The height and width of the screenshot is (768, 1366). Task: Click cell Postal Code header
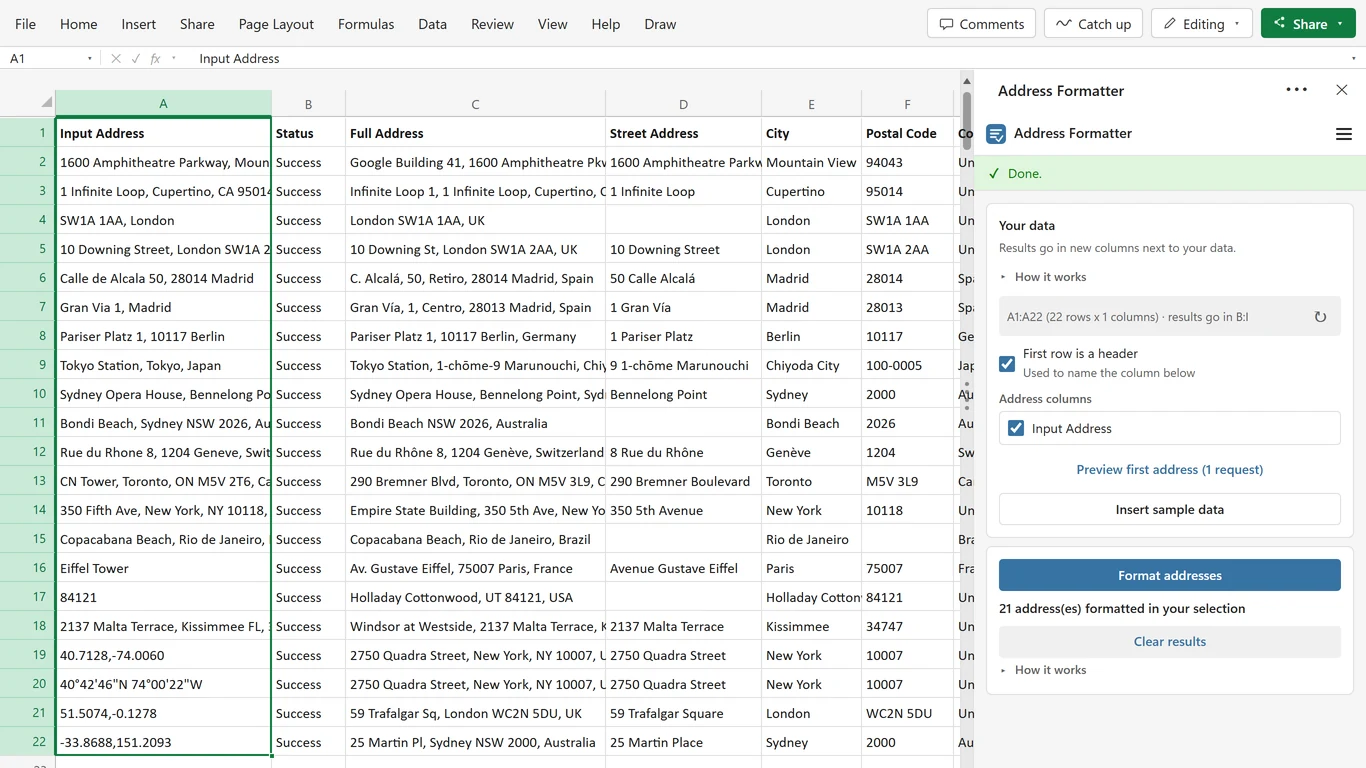coord(907,133)
